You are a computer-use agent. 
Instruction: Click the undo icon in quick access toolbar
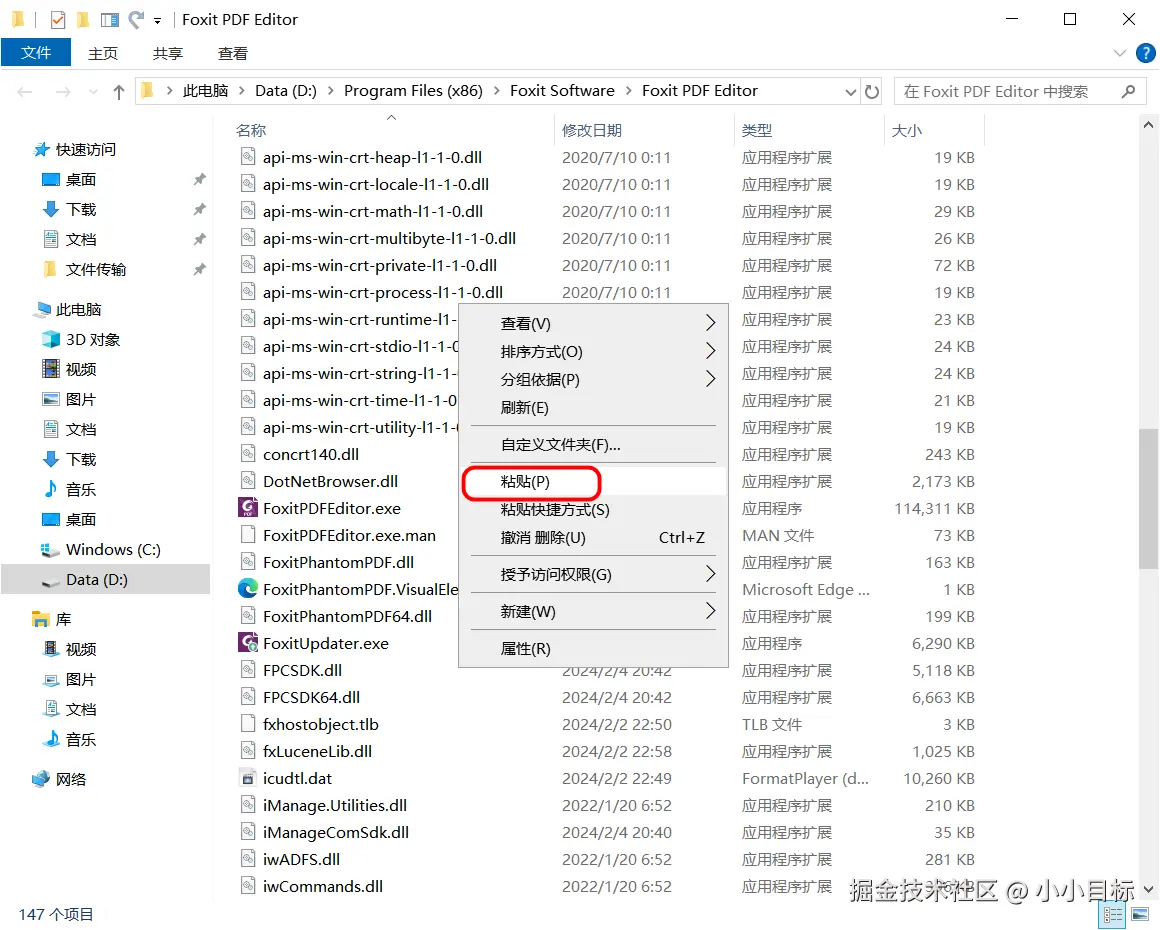136,19
